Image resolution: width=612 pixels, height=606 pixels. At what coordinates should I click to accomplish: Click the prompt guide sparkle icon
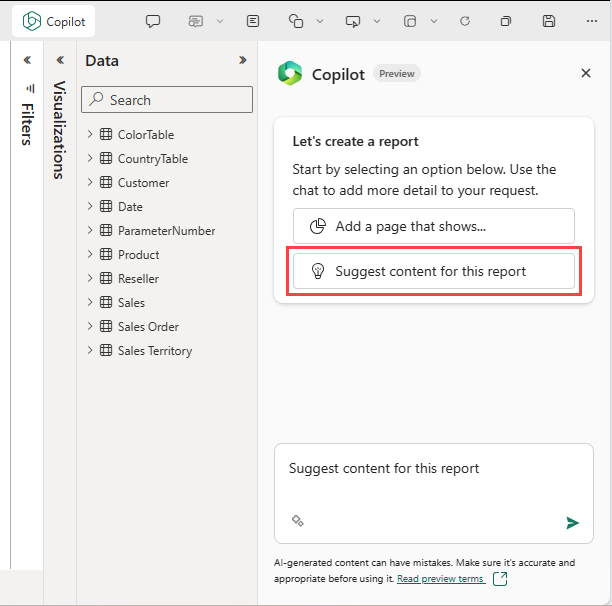(x=298, y=521)
